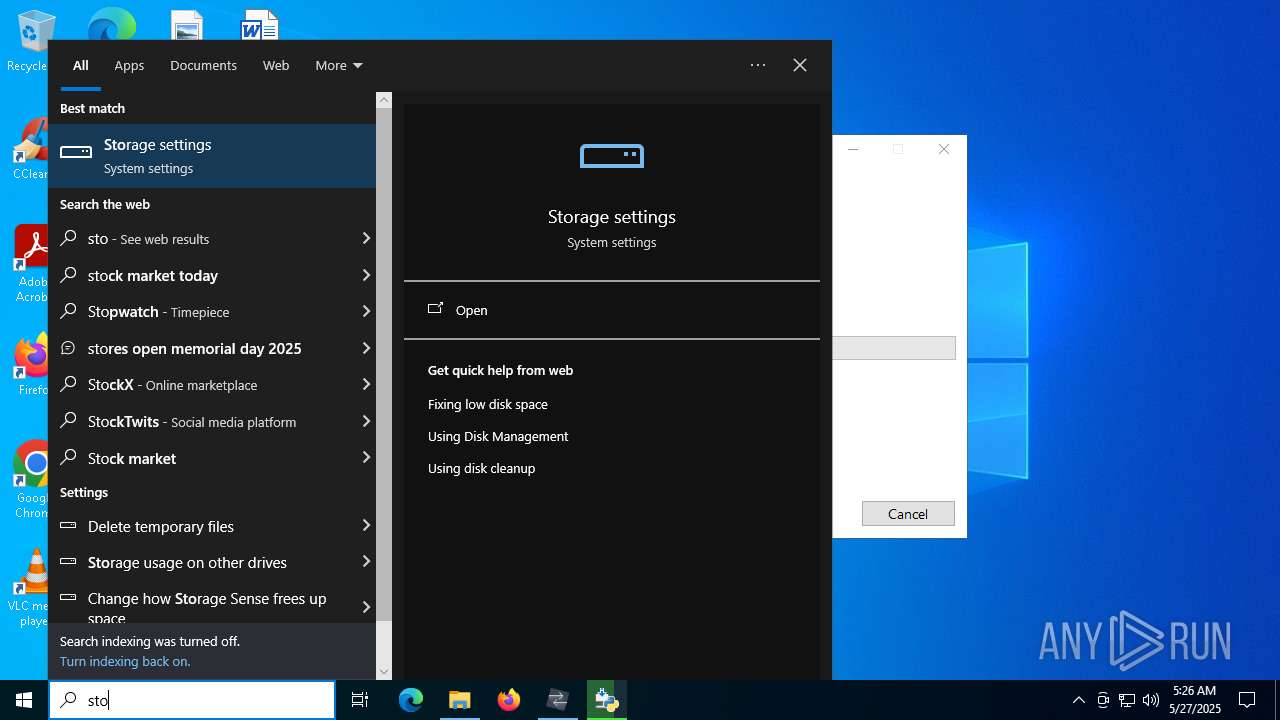Click the network icon in the system tray

(x=1127, y=700)
